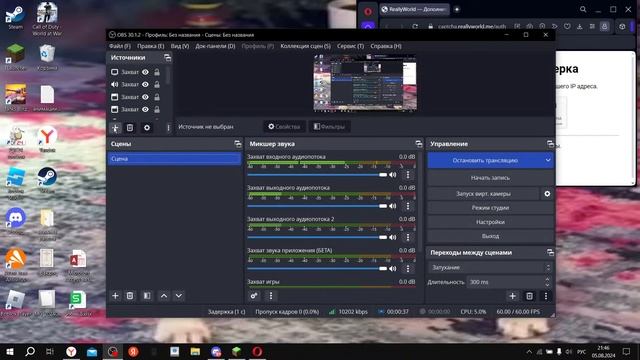Open Настройки from Управление panel
The width and height of the screenshot is (640, 360).
coord(490,222)
